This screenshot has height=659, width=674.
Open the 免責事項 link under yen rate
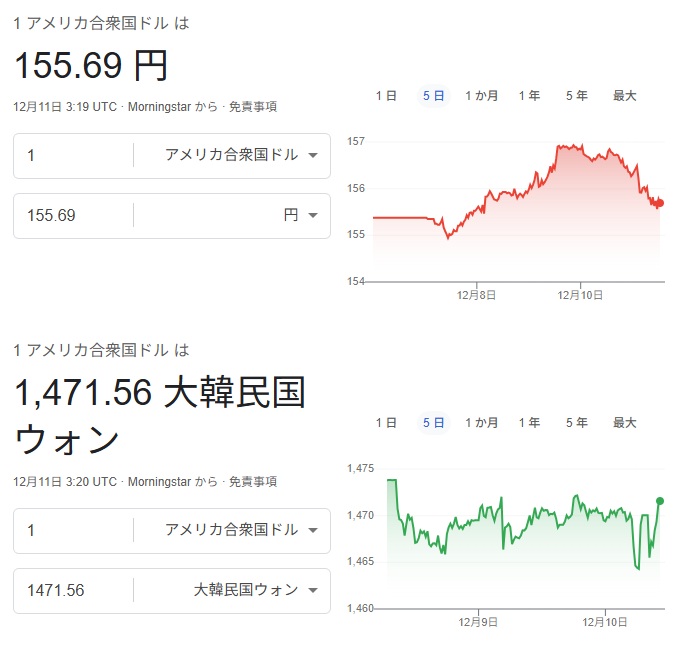pyautogui.click(x=252, y=106)
